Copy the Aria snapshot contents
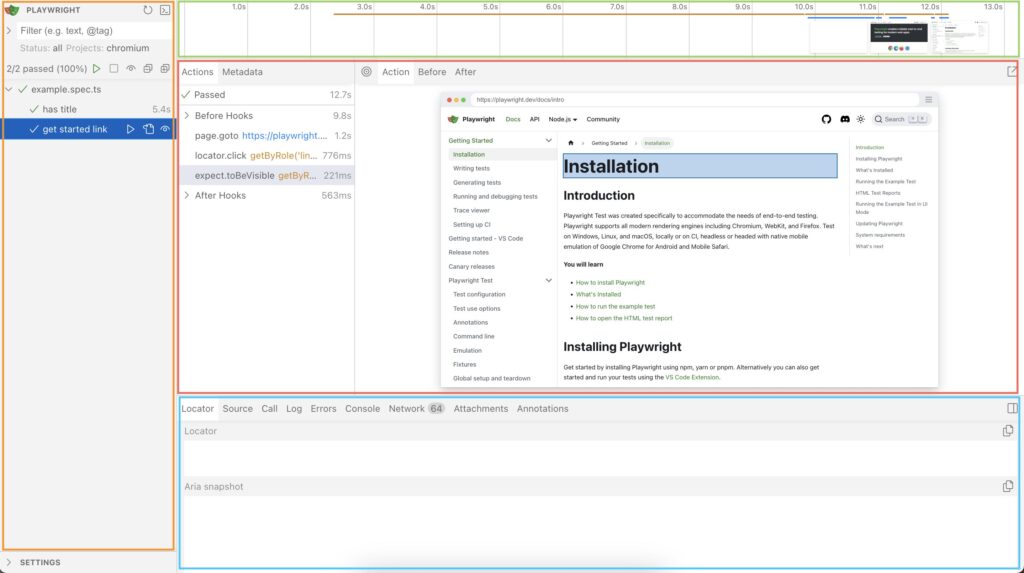This screenshot has height=573, width=1024. 1008,486
